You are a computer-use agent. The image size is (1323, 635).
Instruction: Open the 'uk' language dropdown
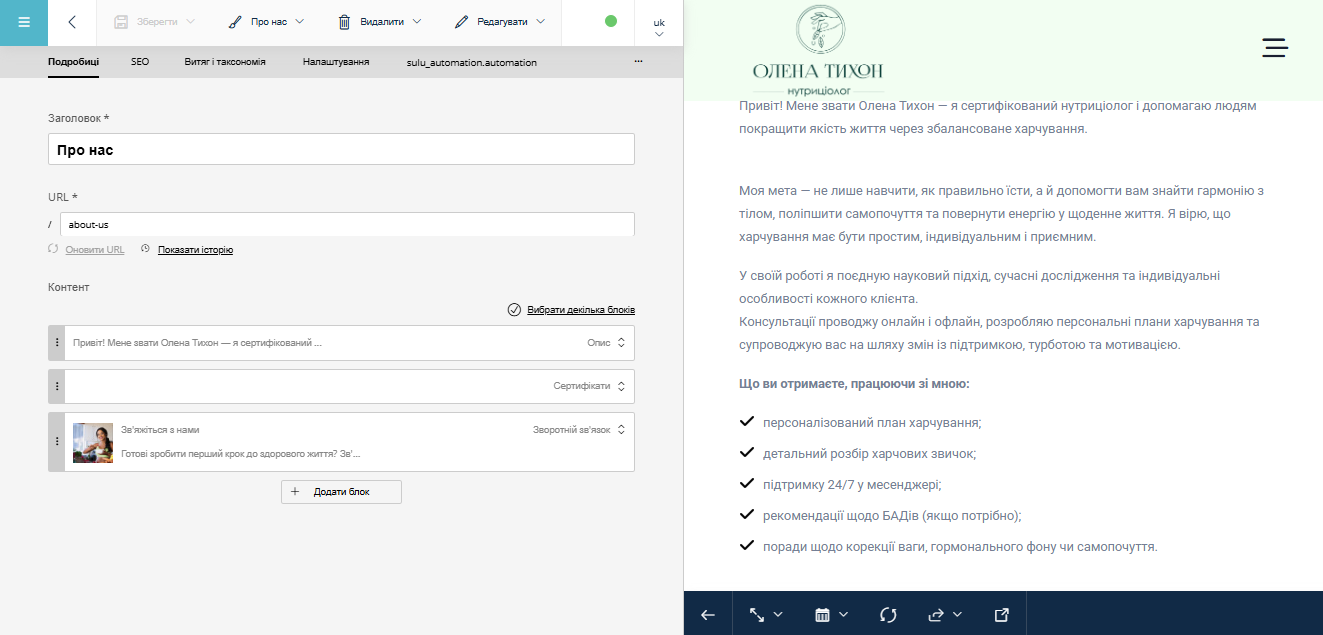(x=658, y=27)
